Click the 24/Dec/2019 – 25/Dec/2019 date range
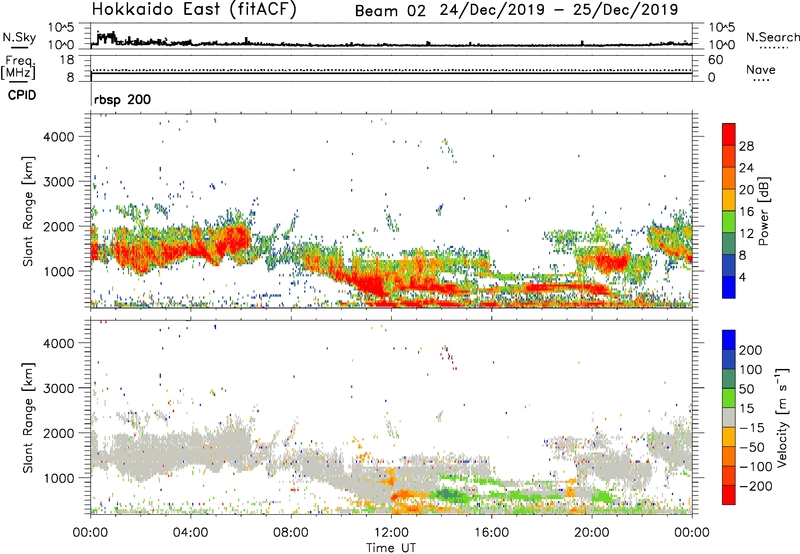This screenshot has height=554, width=800. [559, 10]
